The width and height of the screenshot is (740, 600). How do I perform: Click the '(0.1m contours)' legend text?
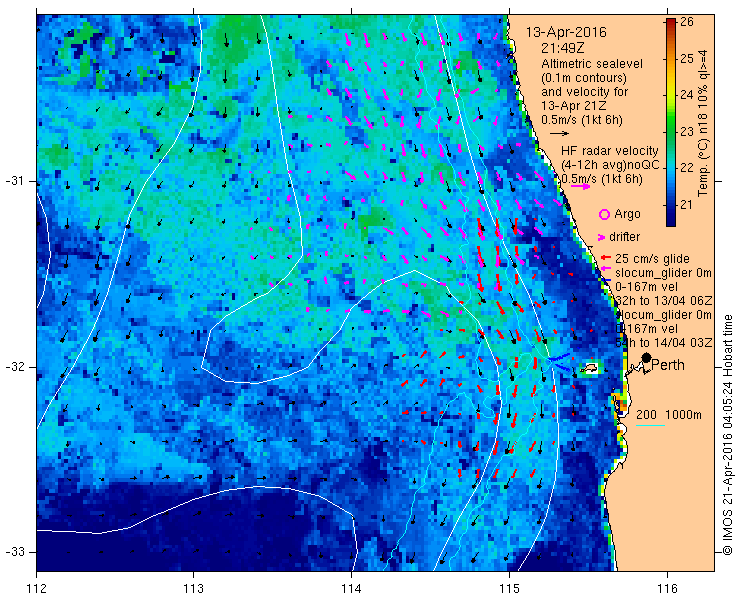(x=584, y=77)
